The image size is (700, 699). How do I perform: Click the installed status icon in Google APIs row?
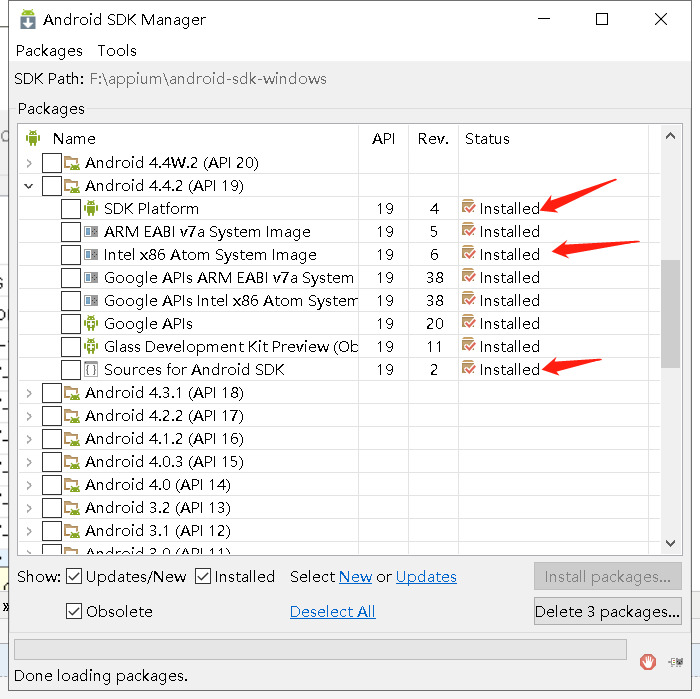coord(469,322)
